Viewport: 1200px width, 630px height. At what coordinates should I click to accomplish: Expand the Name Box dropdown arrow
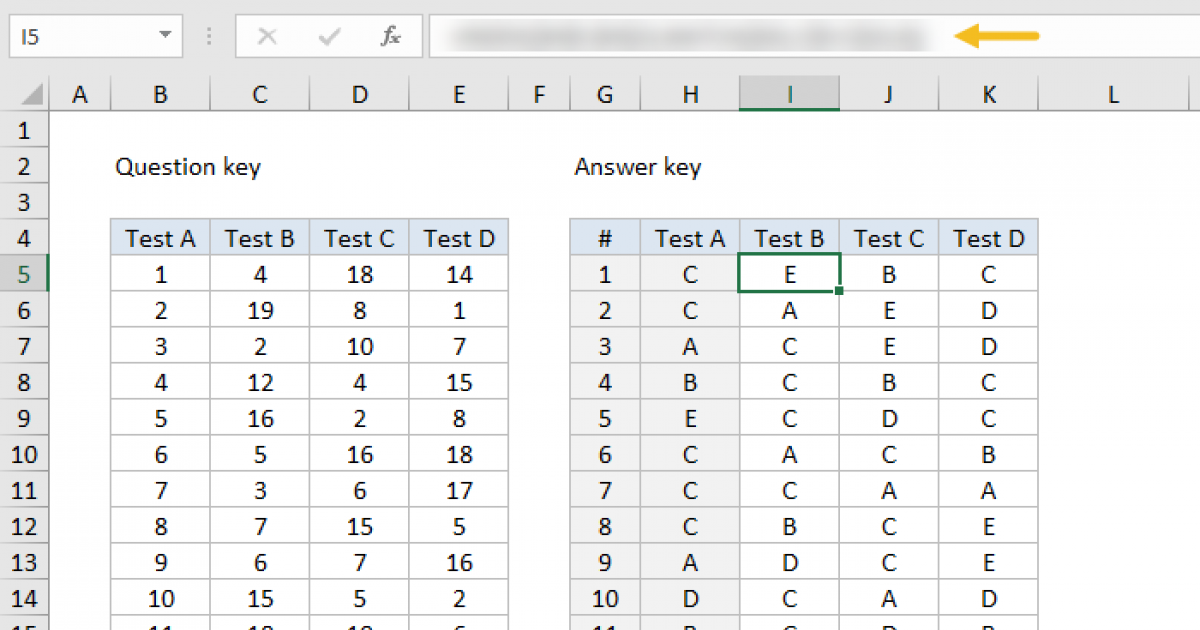[x=165, y=37]
